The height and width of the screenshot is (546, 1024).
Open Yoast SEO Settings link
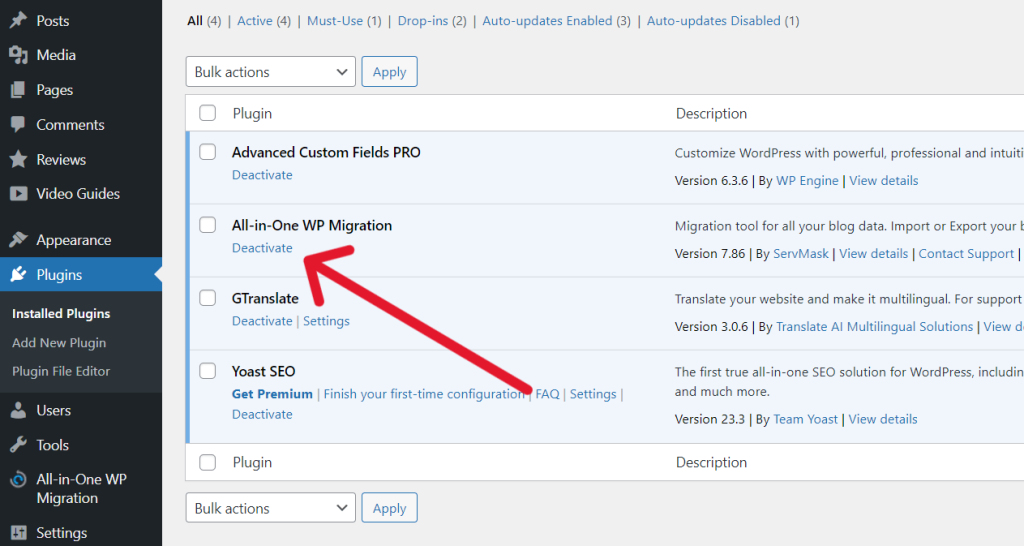click(593, 394)
